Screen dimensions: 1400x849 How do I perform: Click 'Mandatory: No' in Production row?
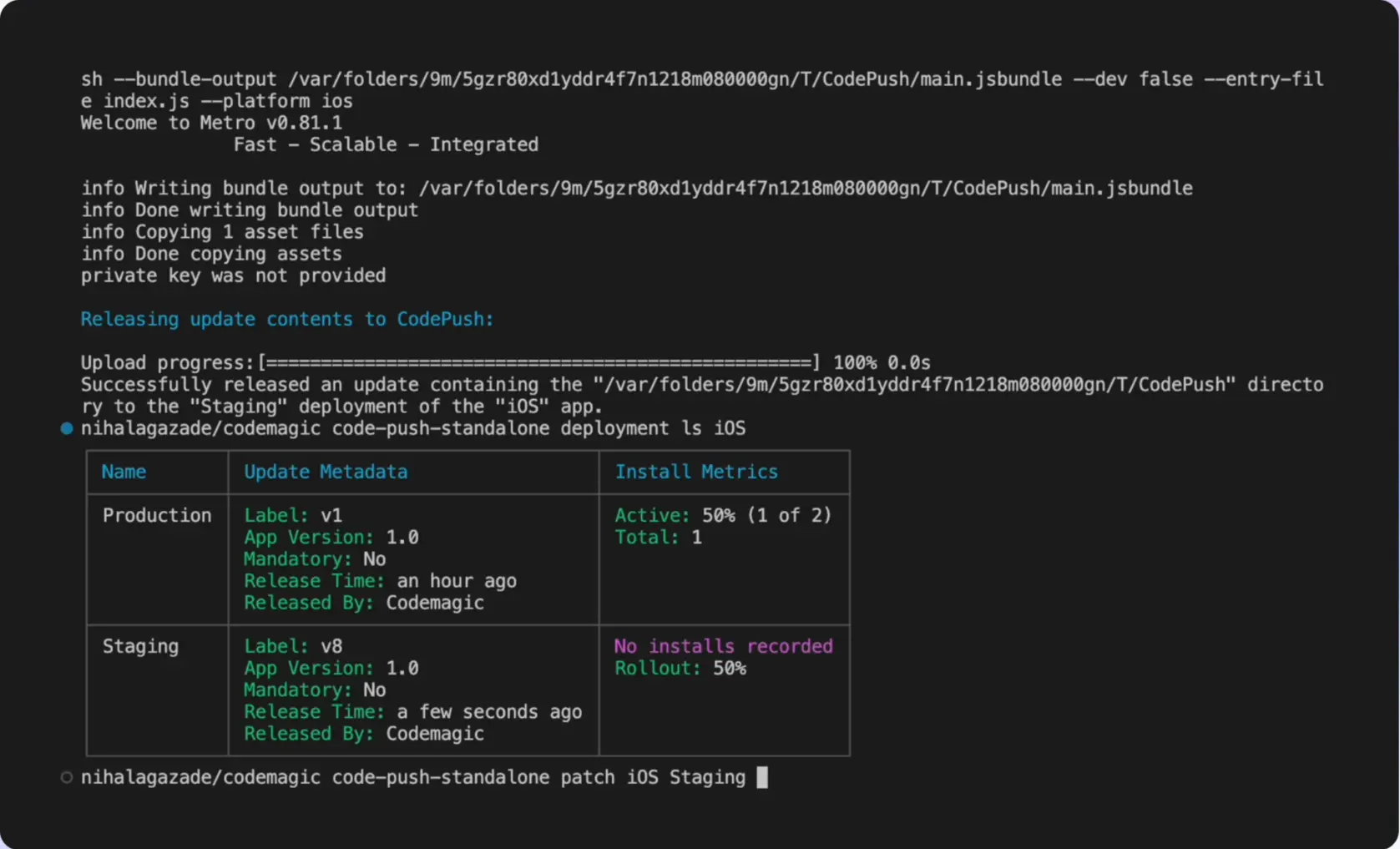[315, 558]
